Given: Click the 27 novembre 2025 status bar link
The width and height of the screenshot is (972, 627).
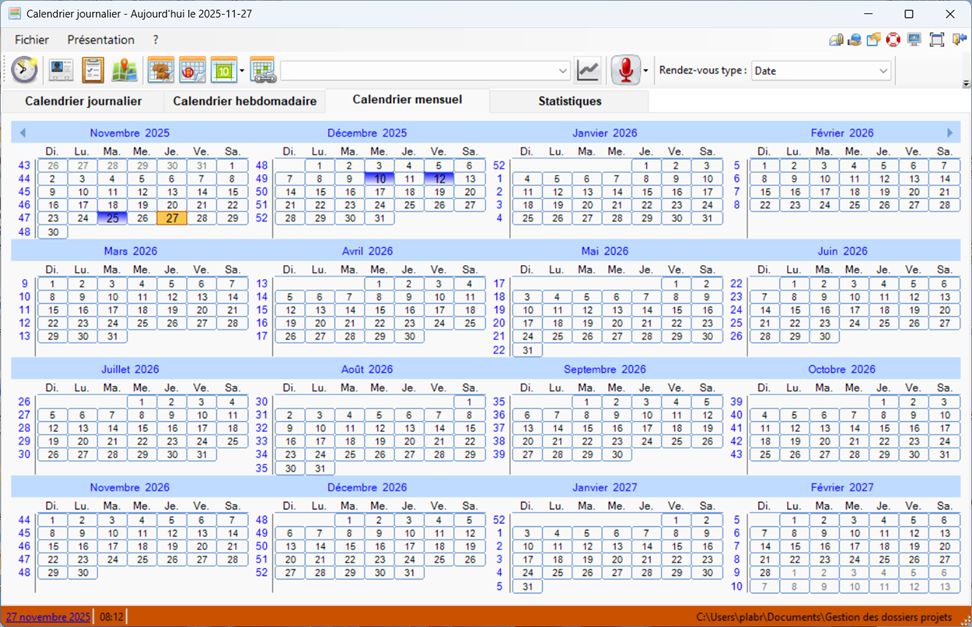Looking at the screenshot, I should click(48, 617).
